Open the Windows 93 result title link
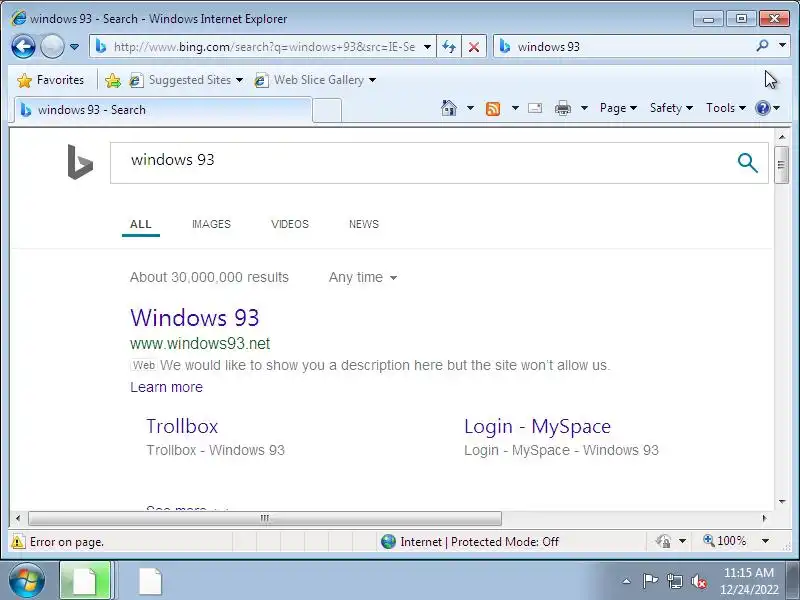This screenshot has height=600, width=800. (x=195, y=318)
